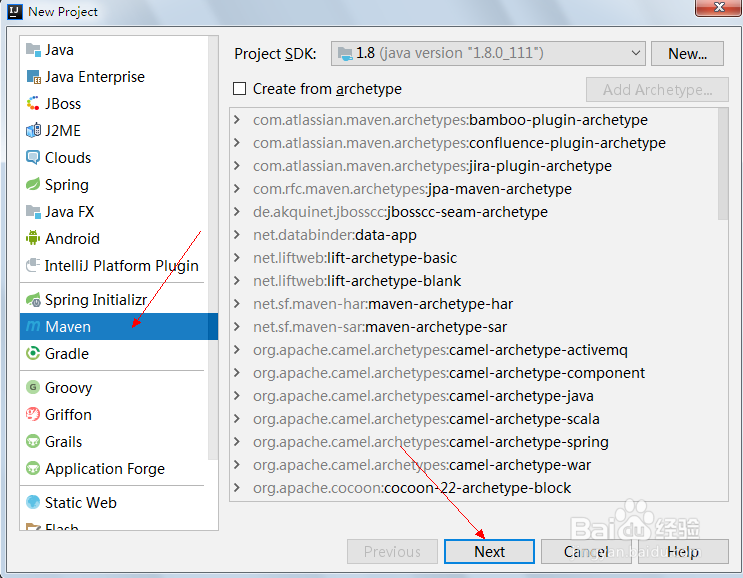Click the Cancel button
Screen dimensions: 743x578
[586, 551]
